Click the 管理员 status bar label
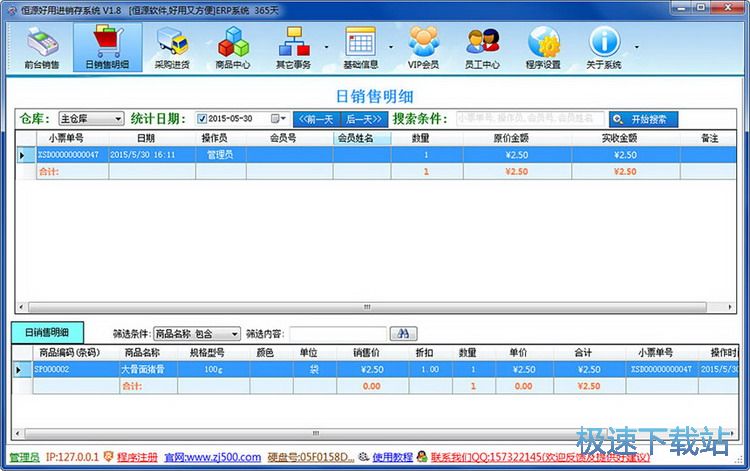 pyautogui.click(x=24, y=457)
